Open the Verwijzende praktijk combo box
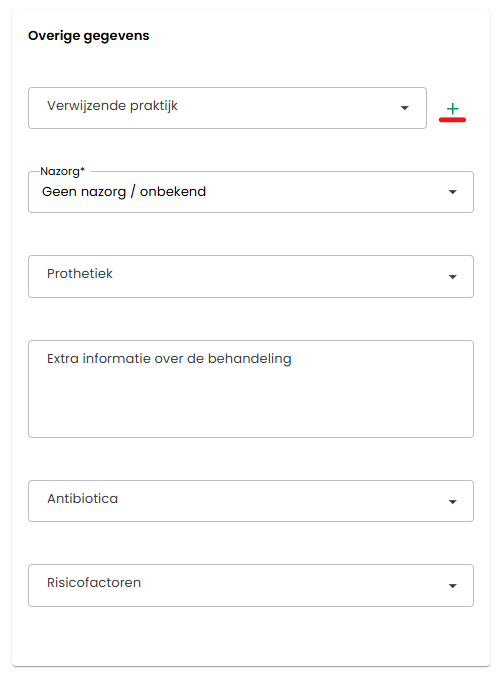The width and height of the screenshot is (497, 677). click(227, 108)
